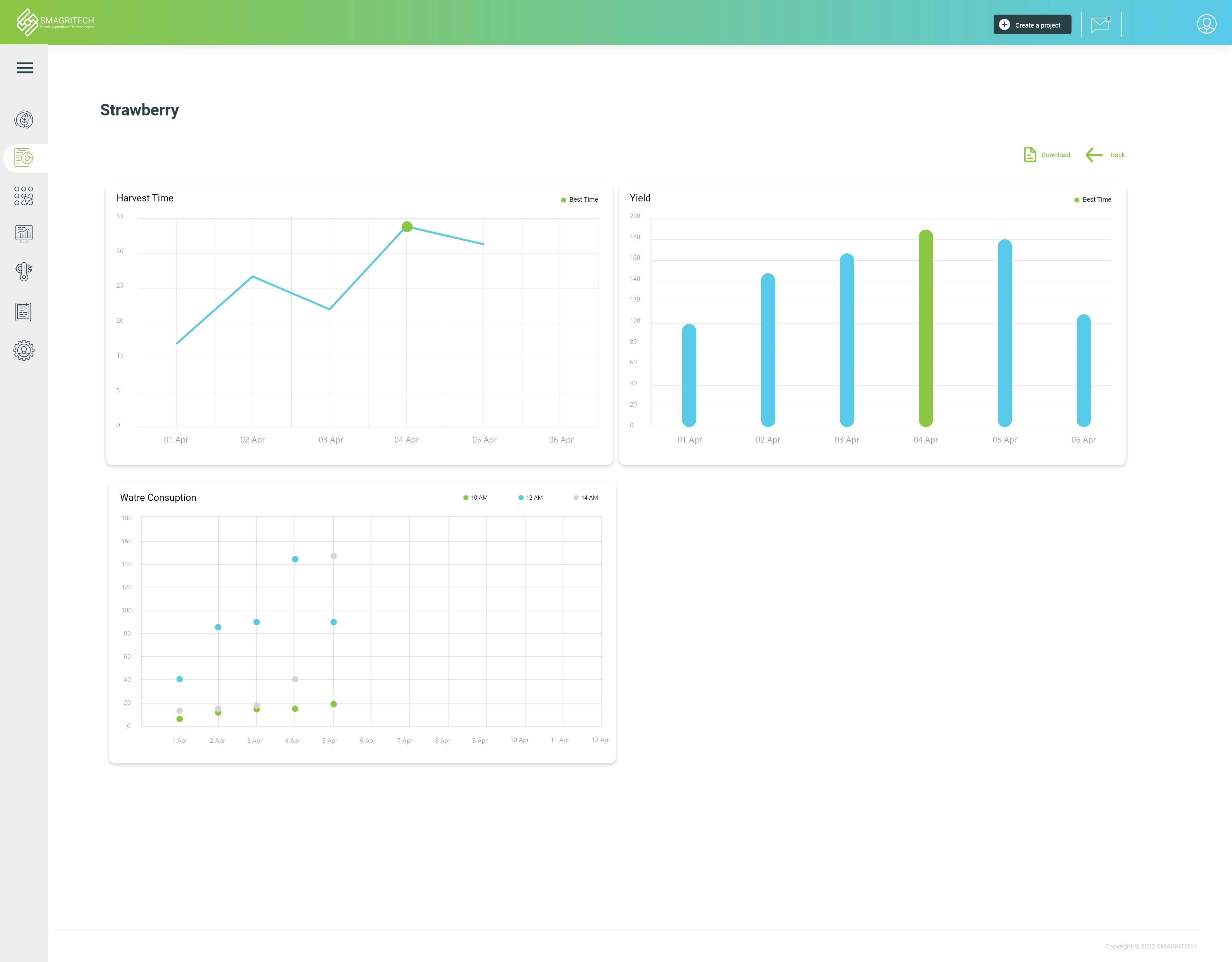The height and width of the screenshot is (962, 1232).
Task: Open analytics via the monitor chart icon
Action: (24, 233)
